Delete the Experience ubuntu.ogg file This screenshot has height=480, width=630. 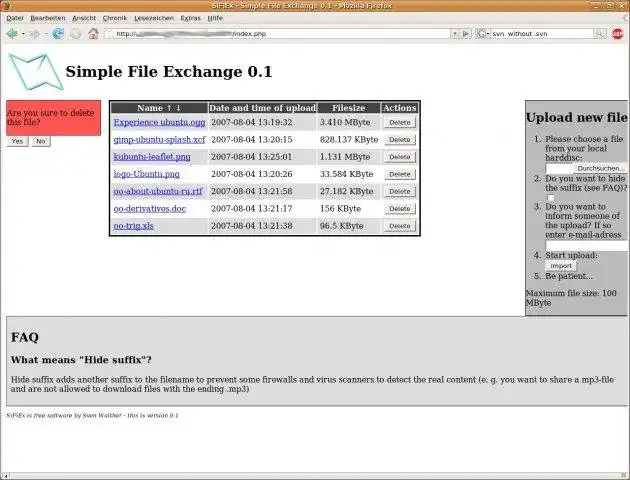[x=400, y=123]
